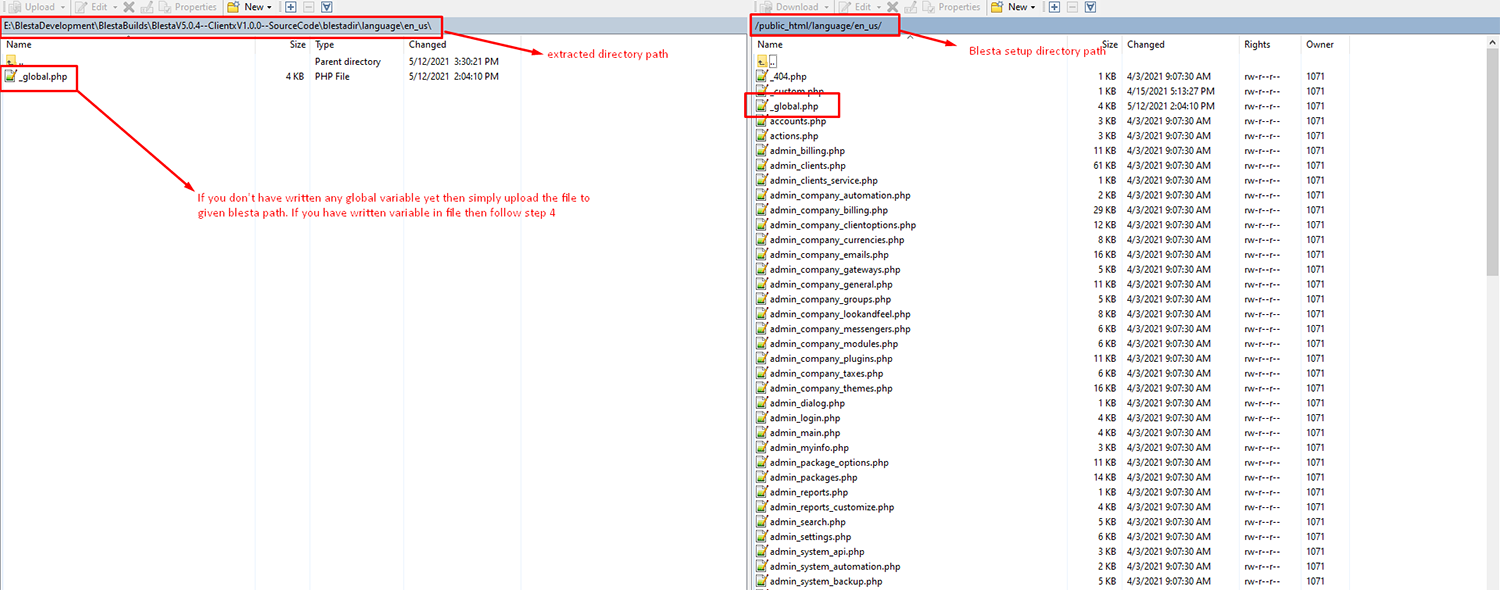Click remote path bar /public_html/language/en_us/
Screen dimensions: 1500x590
(x=1126, y=24)
